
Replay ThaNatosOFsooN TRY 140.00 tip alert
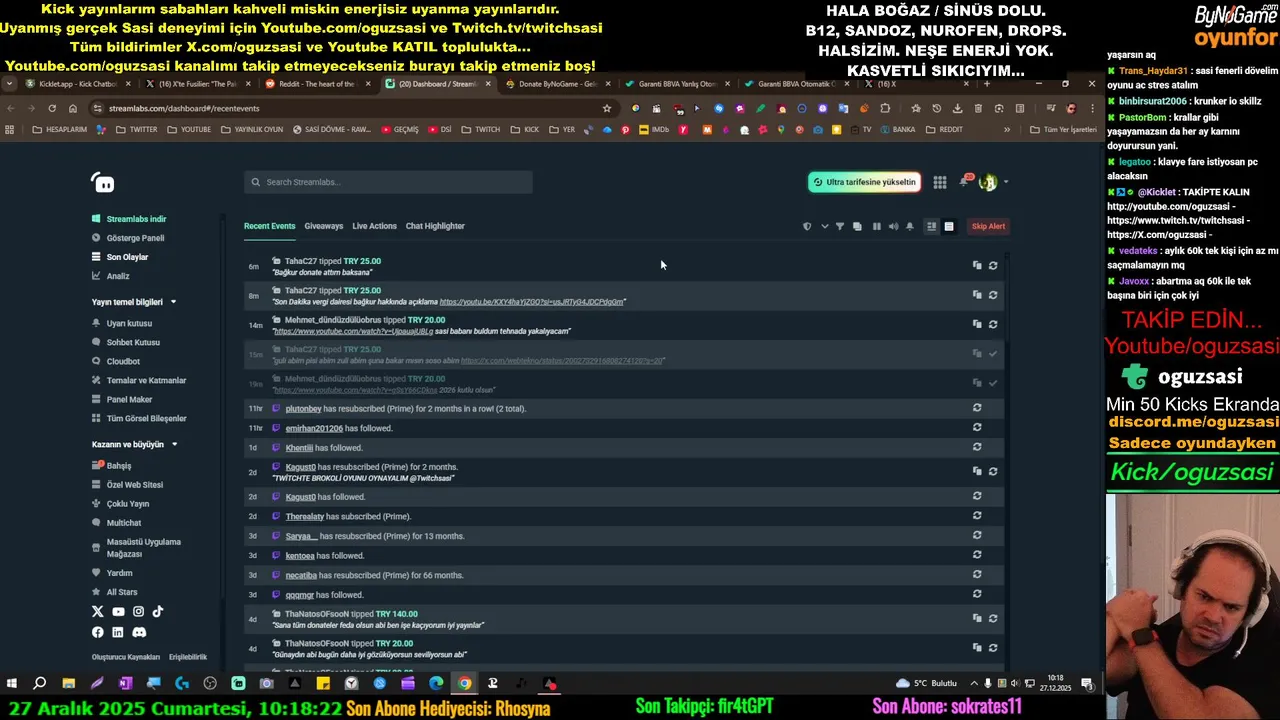coord(993,618)
